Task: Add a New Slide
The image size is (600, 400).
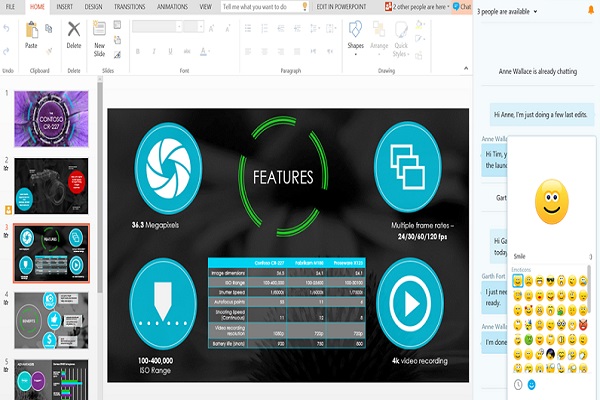Action: [99, 39]
